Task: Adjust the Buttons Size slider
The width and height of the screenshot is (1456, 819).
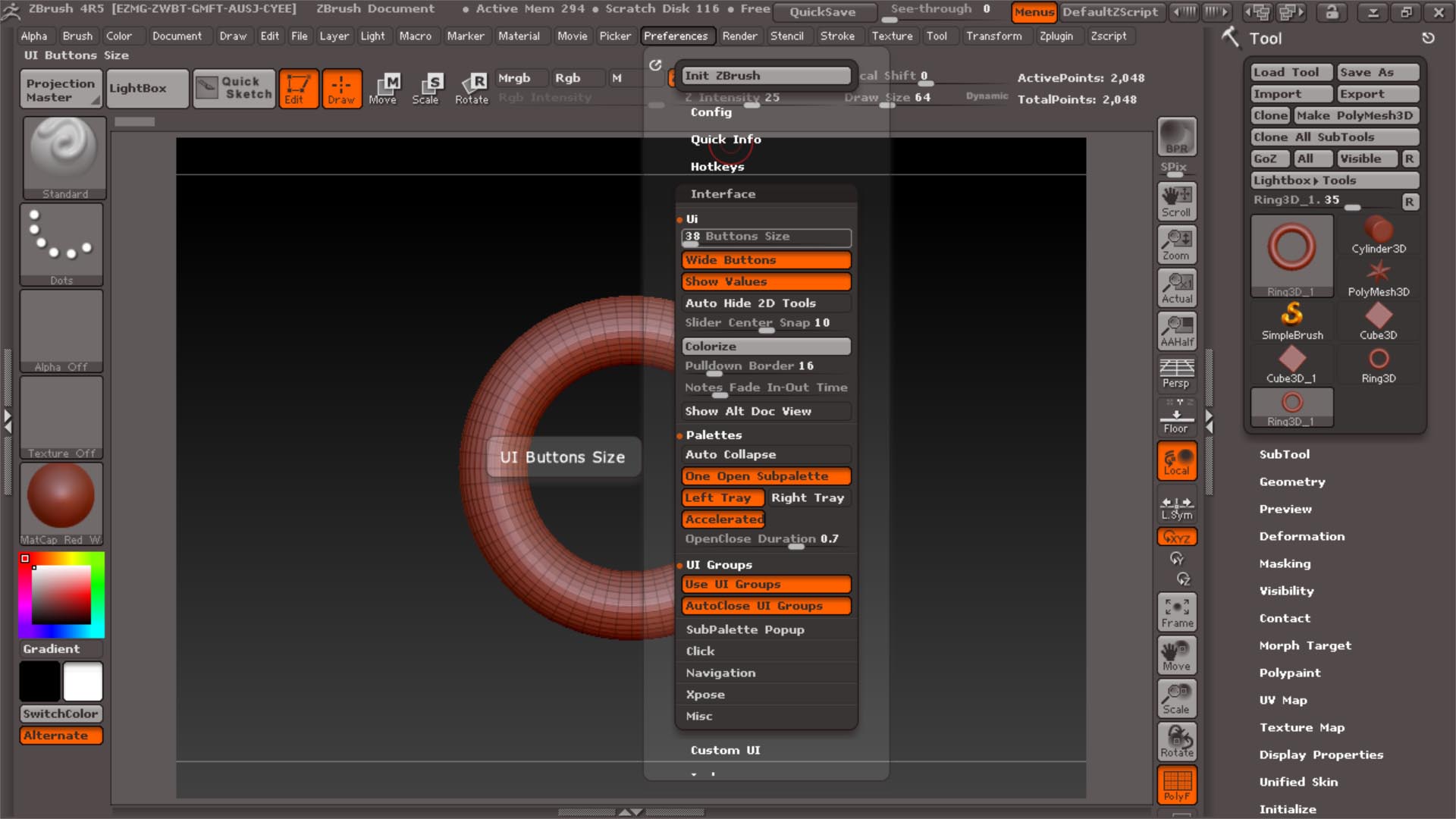Action: (x=766, y=237)
